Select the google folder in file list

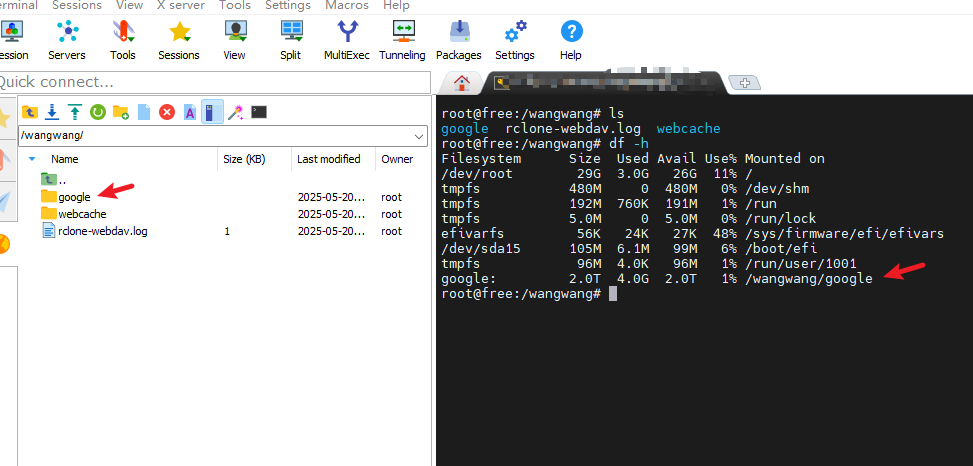coord(74,197)
